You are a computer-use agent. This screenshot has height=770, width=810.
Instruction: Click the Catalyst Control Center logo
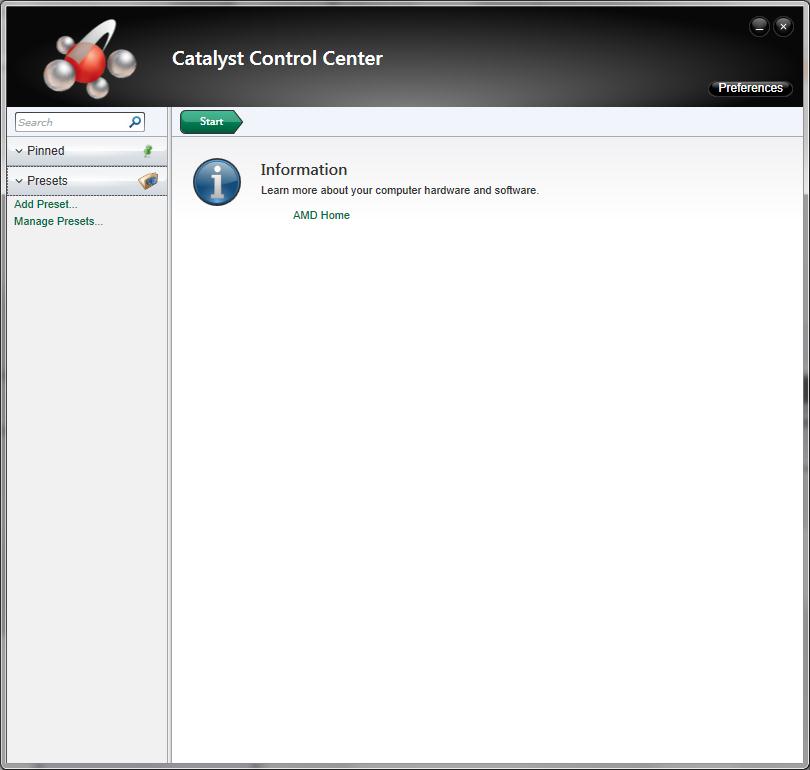(89, 59)
